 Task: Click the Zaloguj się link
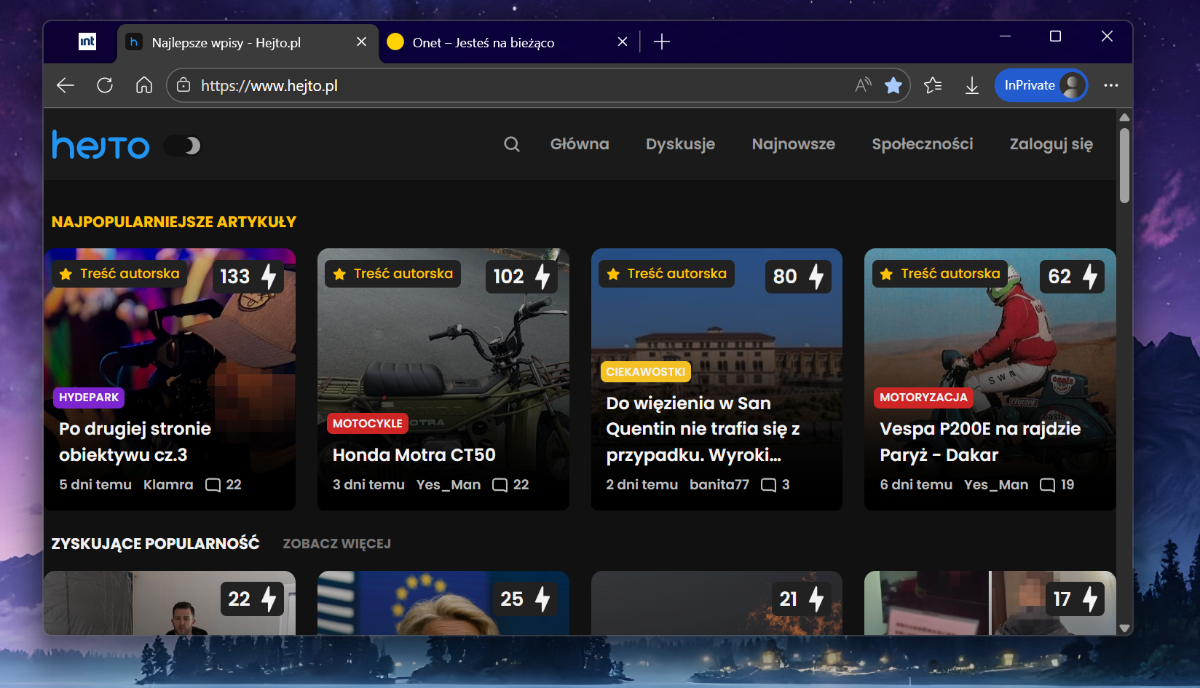tap(1051, 144)
